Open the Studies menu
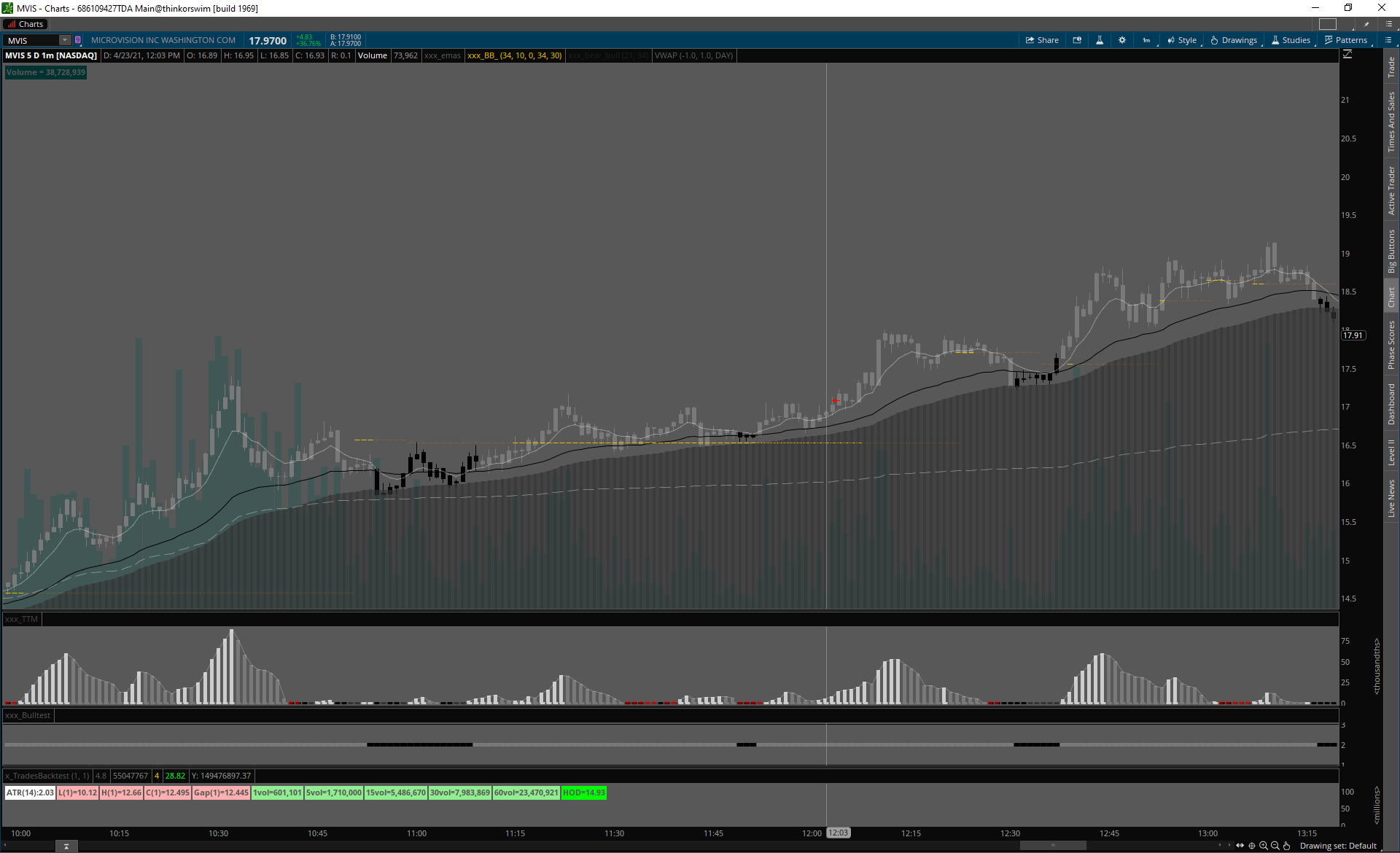 pos(1291,40)
